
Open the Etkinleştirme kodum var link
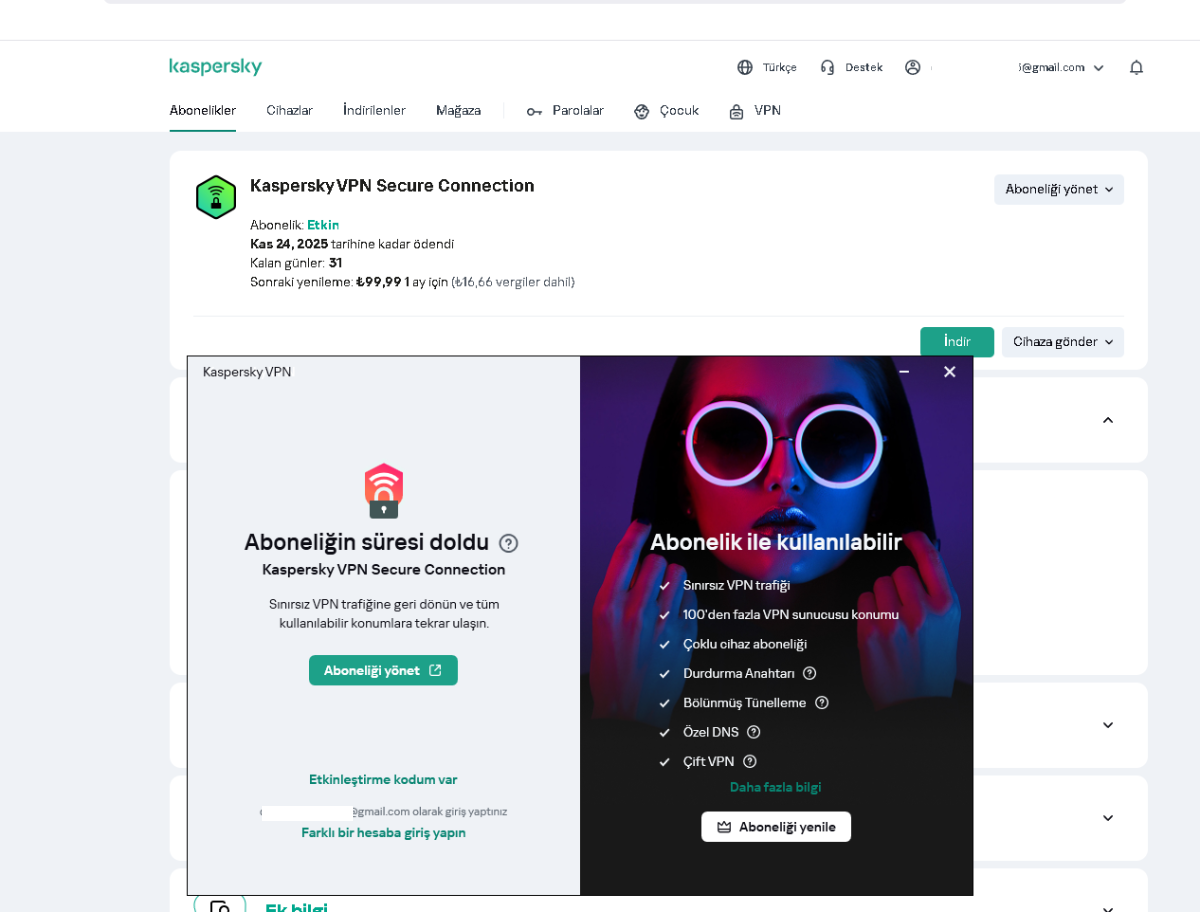[x=383, y=780]
